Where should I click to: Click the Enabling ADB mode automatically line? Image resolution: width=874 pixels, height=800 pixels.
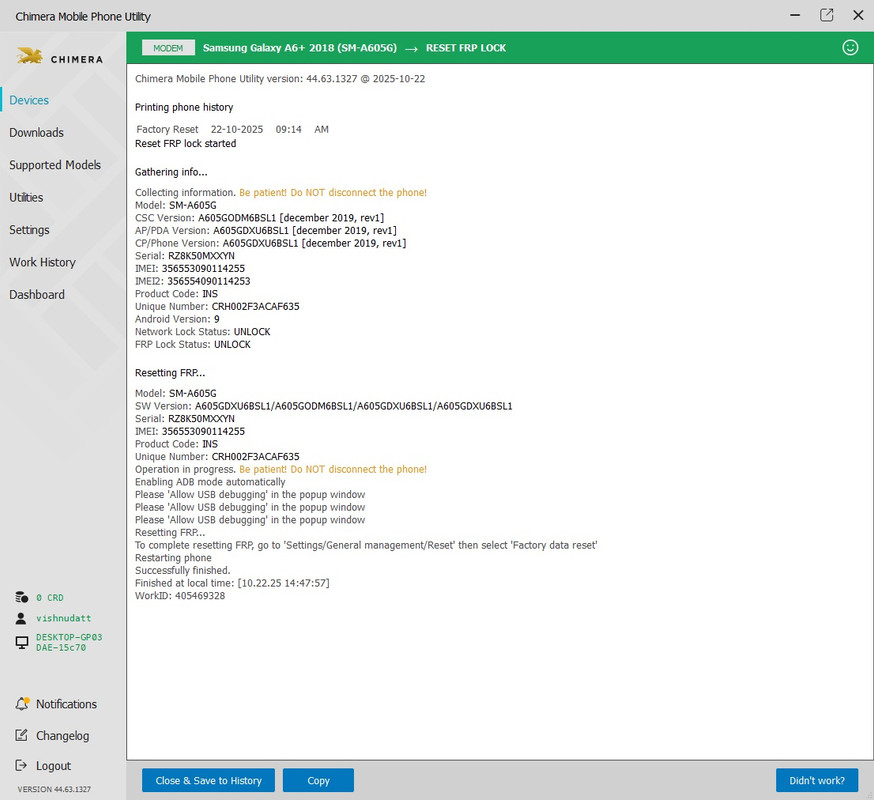coord(210,482)
